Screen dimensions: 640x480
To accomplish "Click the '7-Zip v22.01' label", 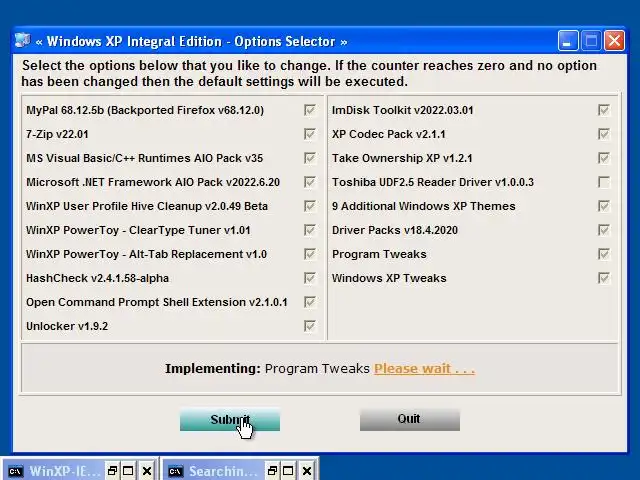I will (x=57, y=134).
